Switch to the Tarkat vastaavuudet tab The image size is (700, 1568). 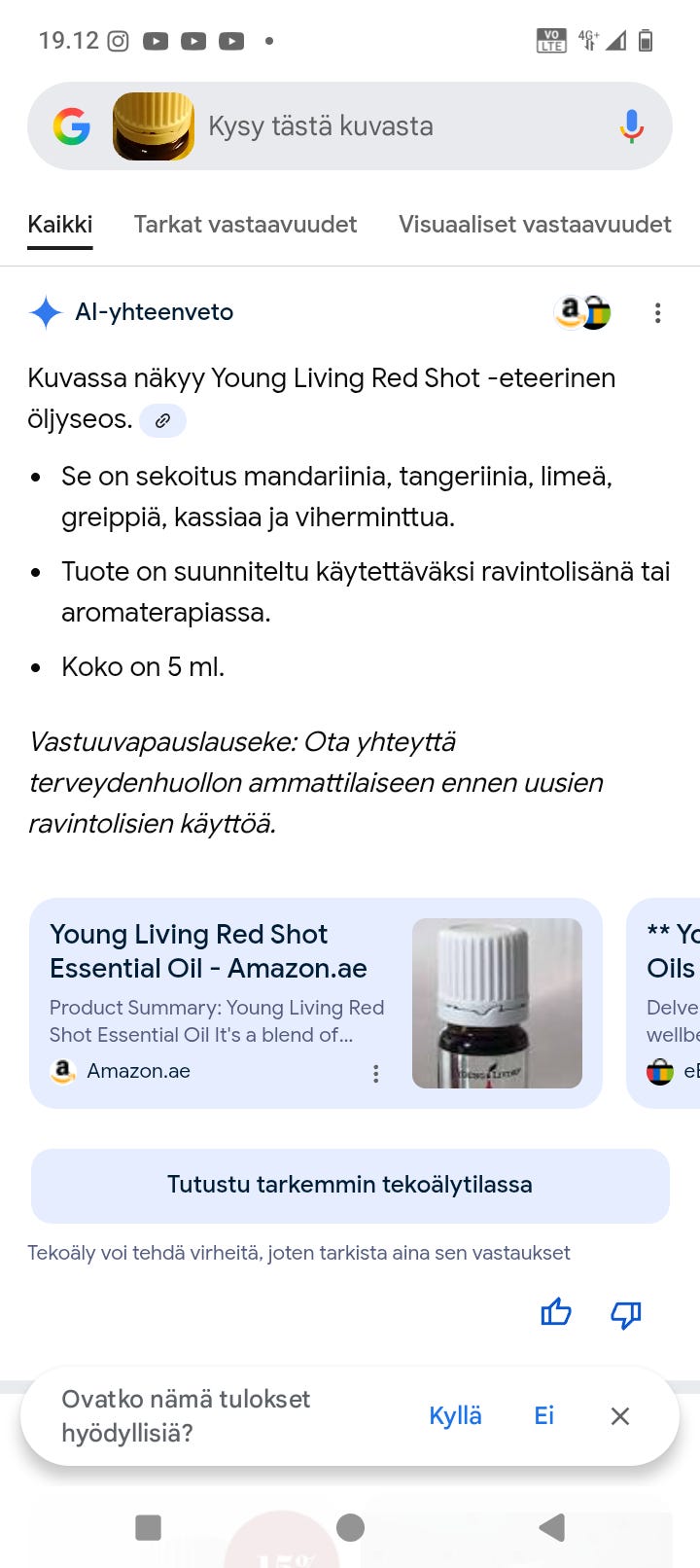coord(245,225)
